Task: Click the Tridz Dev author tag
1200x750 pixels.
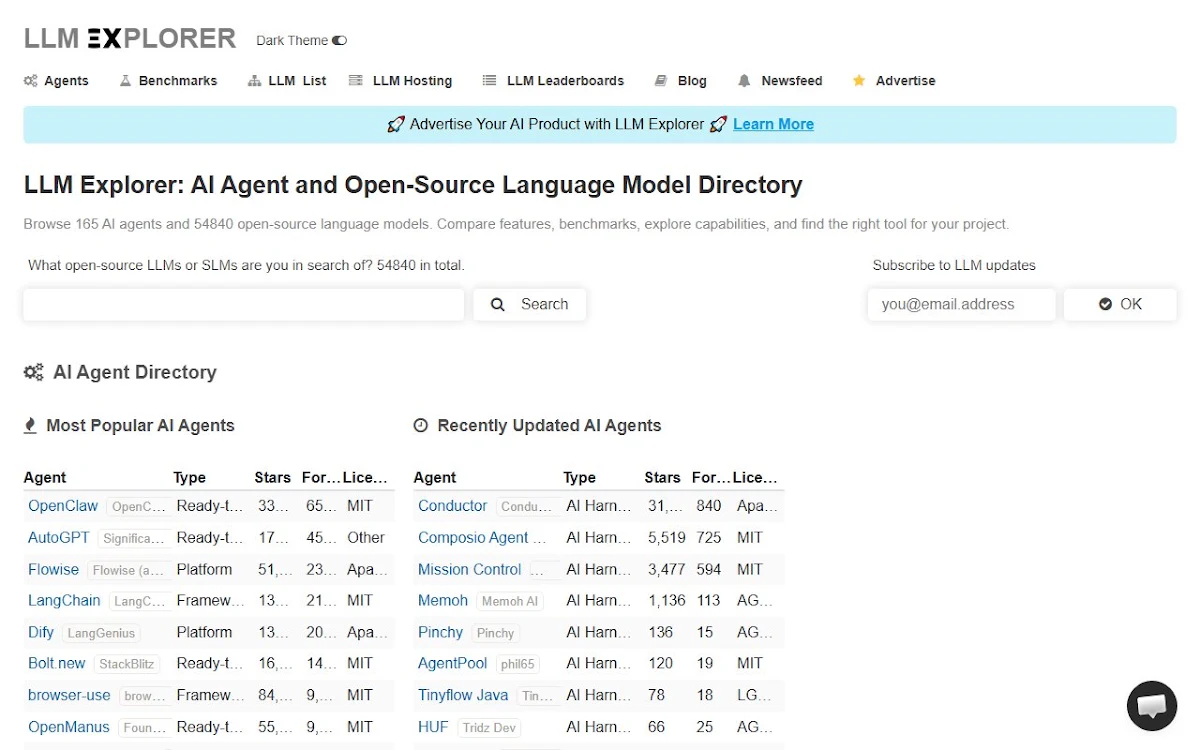Action: 489,728
